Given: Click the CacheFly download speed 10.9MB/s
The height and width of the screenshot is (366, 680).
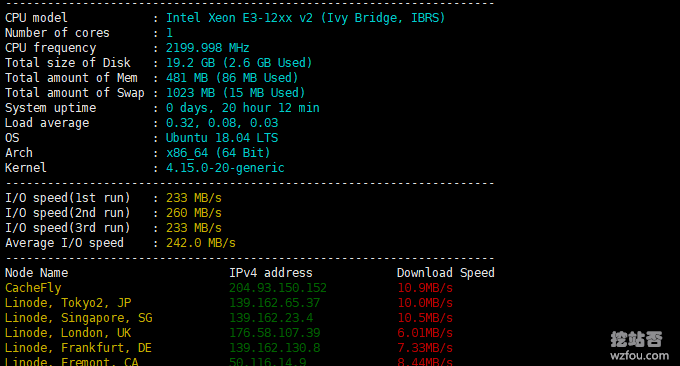Looking at the screenshot, I should click(x=425, y=288).
